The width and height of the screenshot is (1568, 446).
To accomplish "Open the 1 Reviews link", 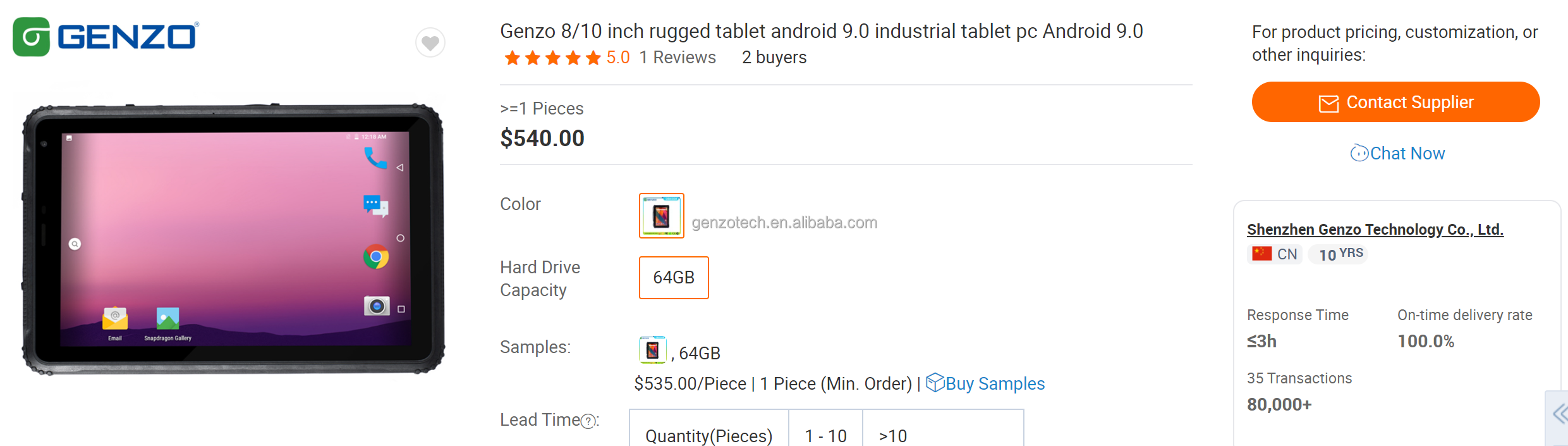I will coord(678,58).
